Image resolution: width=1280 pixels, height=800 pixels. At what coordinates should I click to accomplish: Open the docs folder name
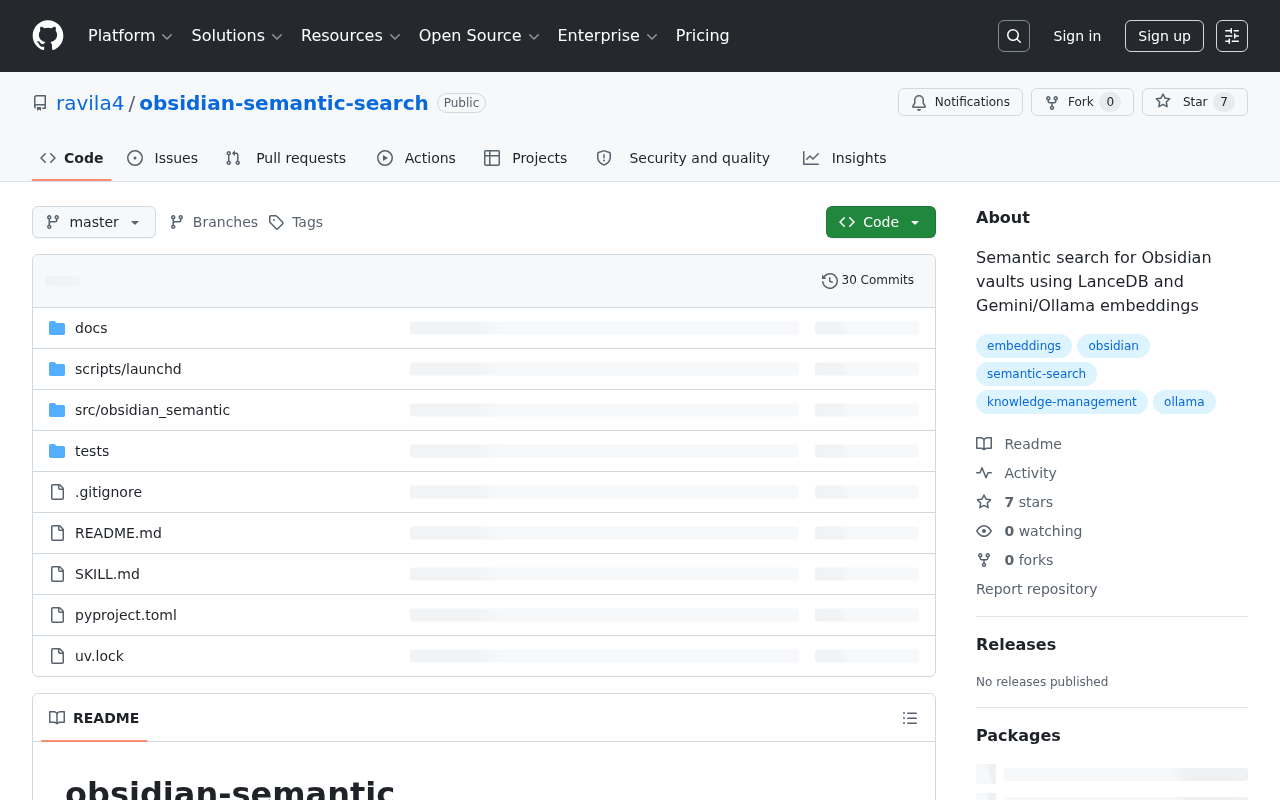(91, 328)
